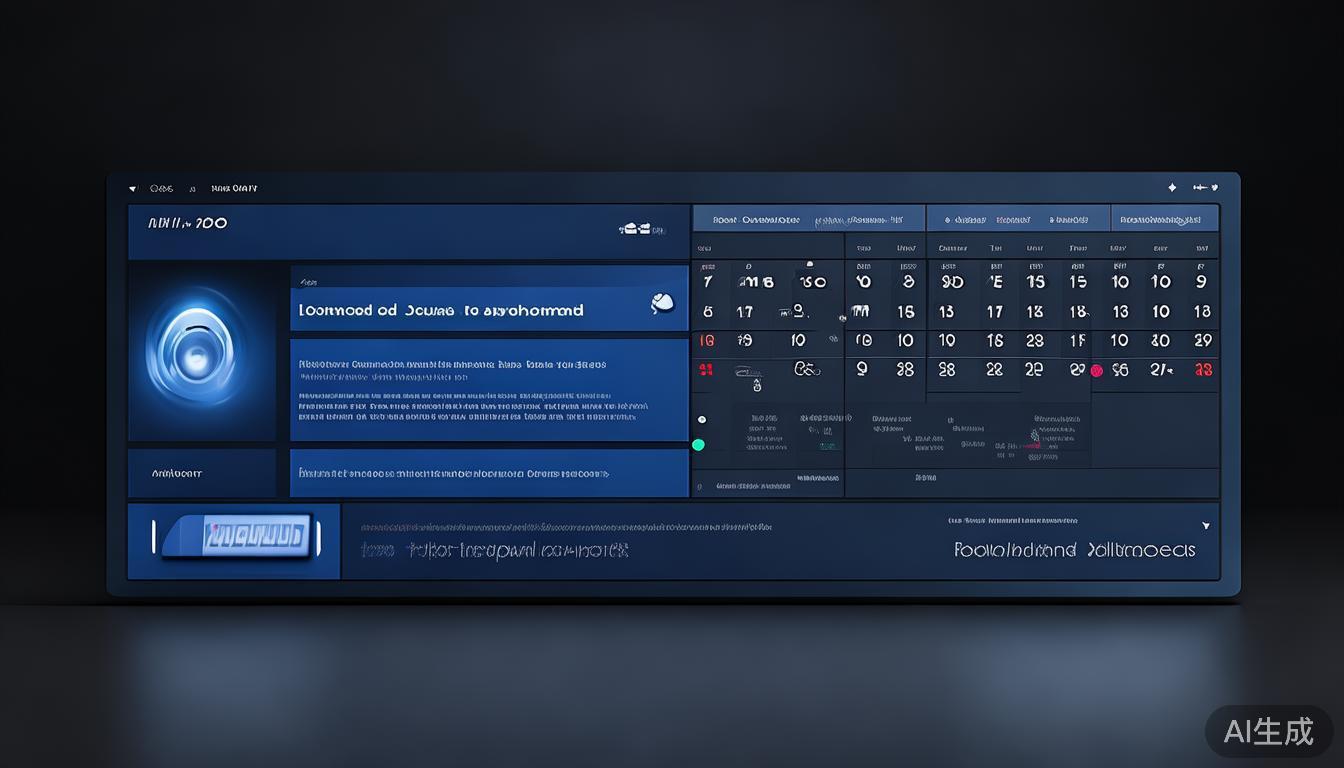Click the small button below the orb panel
The image size is (1344, 768).
pos(201,473)
